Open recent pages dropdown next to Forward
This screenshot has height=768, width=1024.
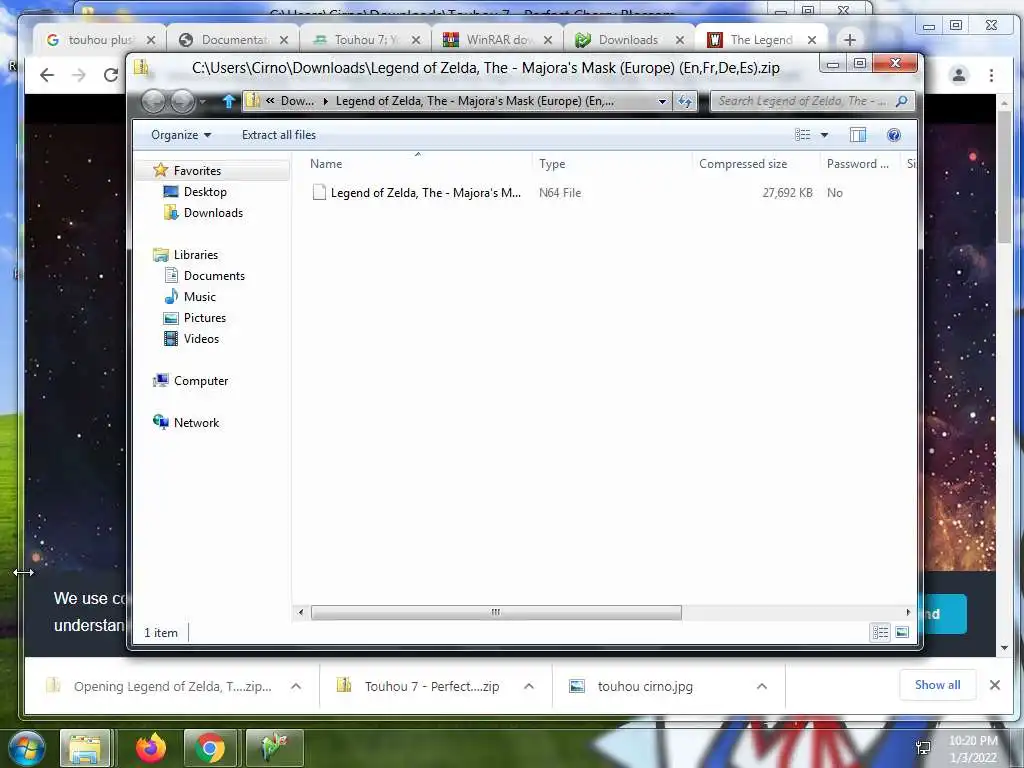click(203, 101)
